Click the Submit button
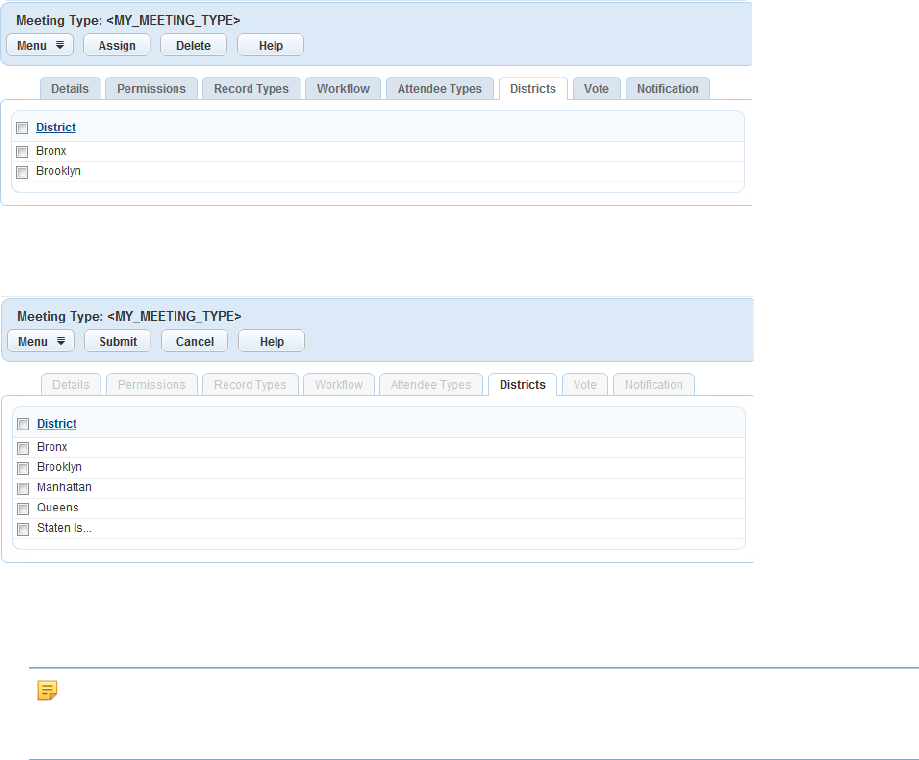 [x=118, y=341]
